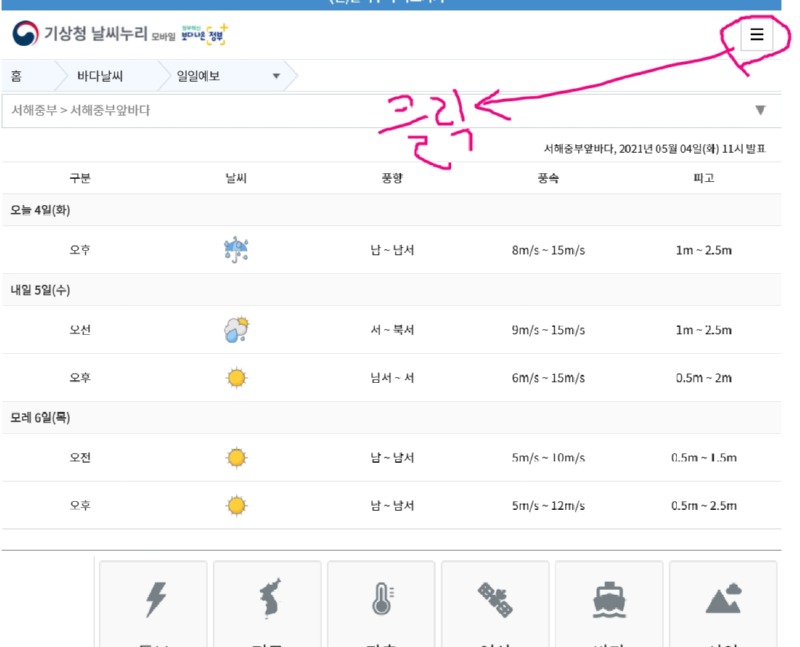
Task: Click the 풍속 column header
Action: pos(547,178)
